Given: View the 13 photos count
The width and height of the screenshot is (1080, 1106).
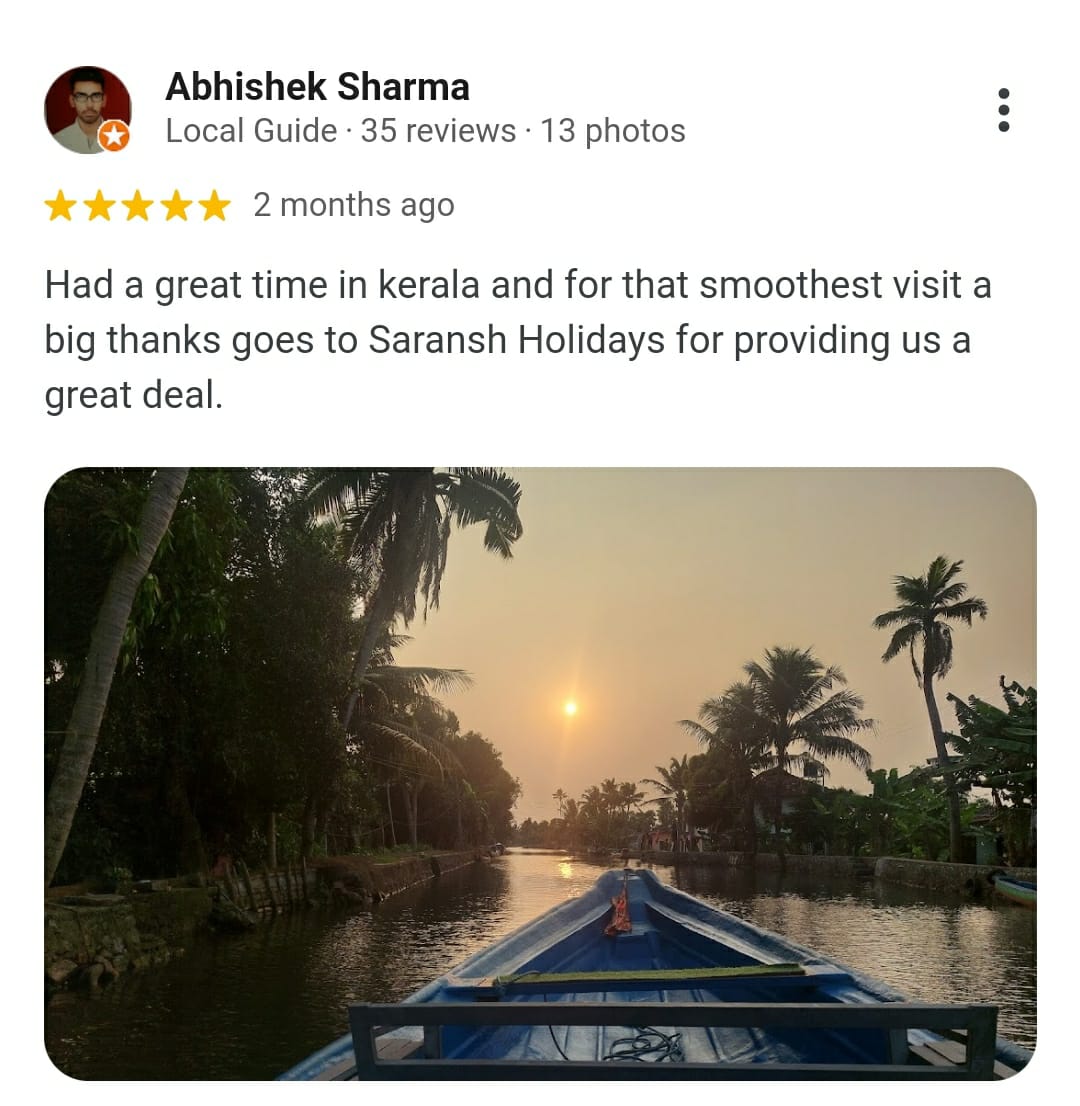Looking at the screenshot, I should pos(613,131).
